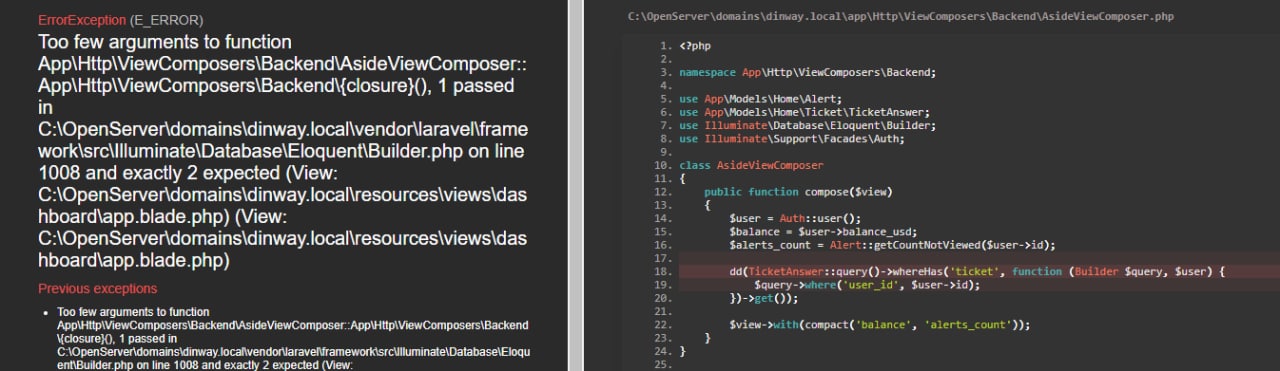Click the 'Previous exceptions' heading
Image resolution: width=1280 pixels, height=371 pixels.
(97, 289)
